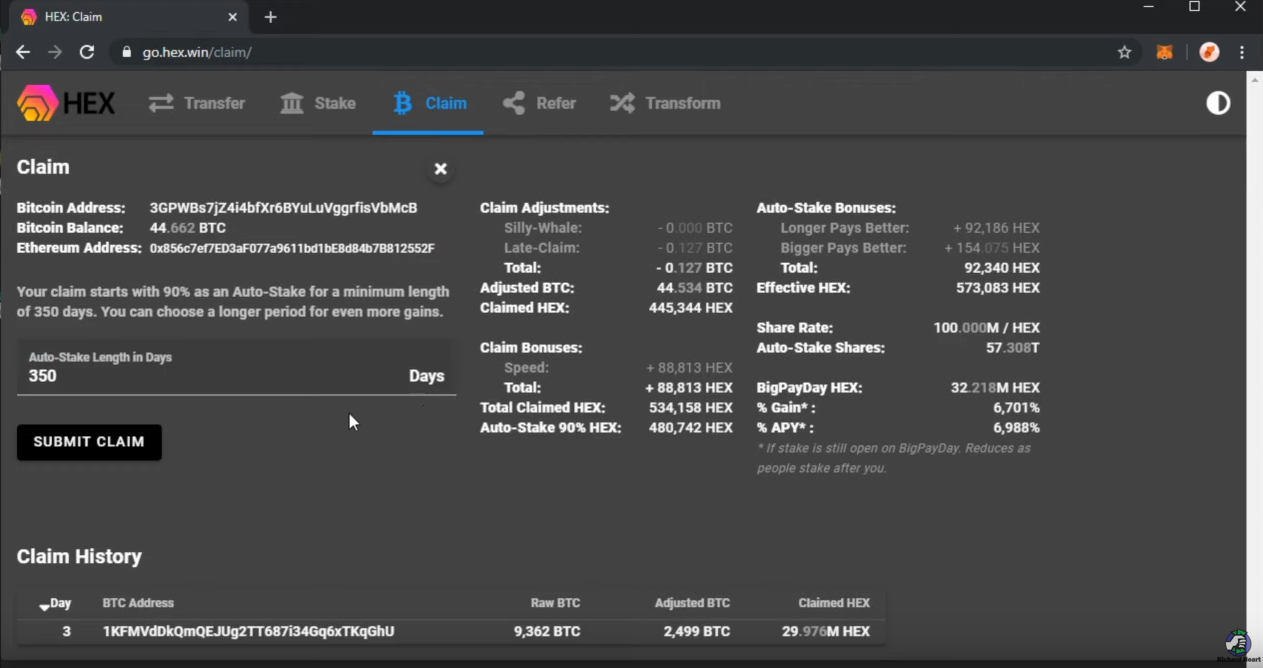Open Chrome three-dot menu
1263x668 pixels.
click(1242, 52)
